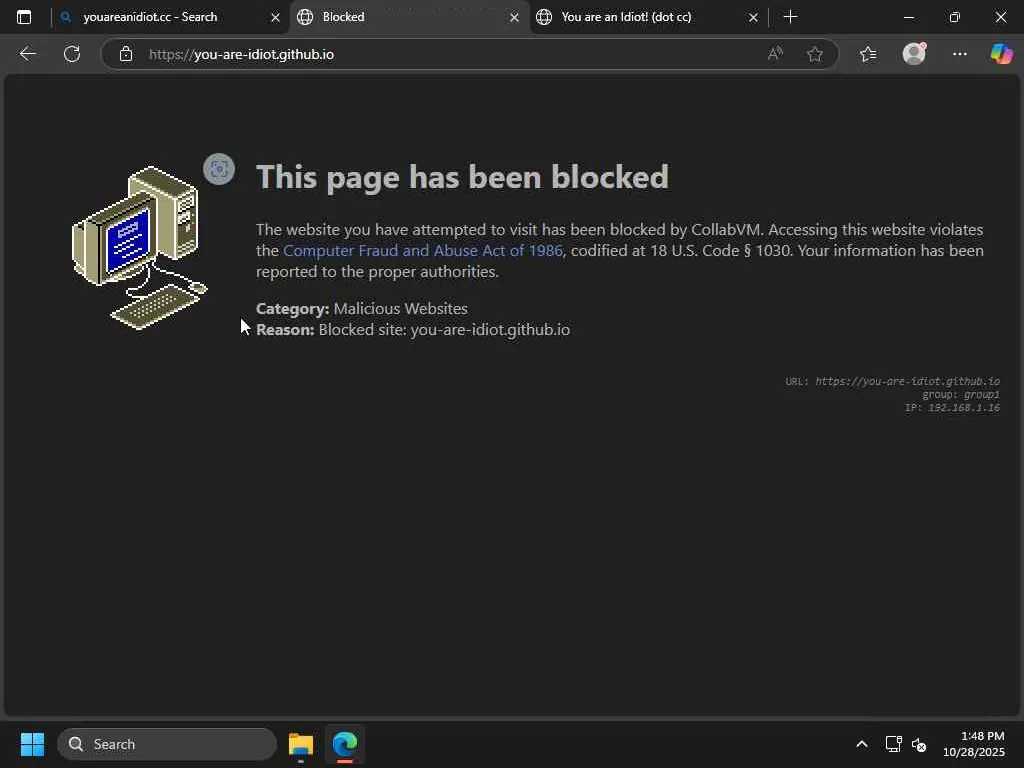Click the visual search icon beside computer image
The height and width of the screenshot is (768, 1024).
pyautogui.click(x=219, y=169)
